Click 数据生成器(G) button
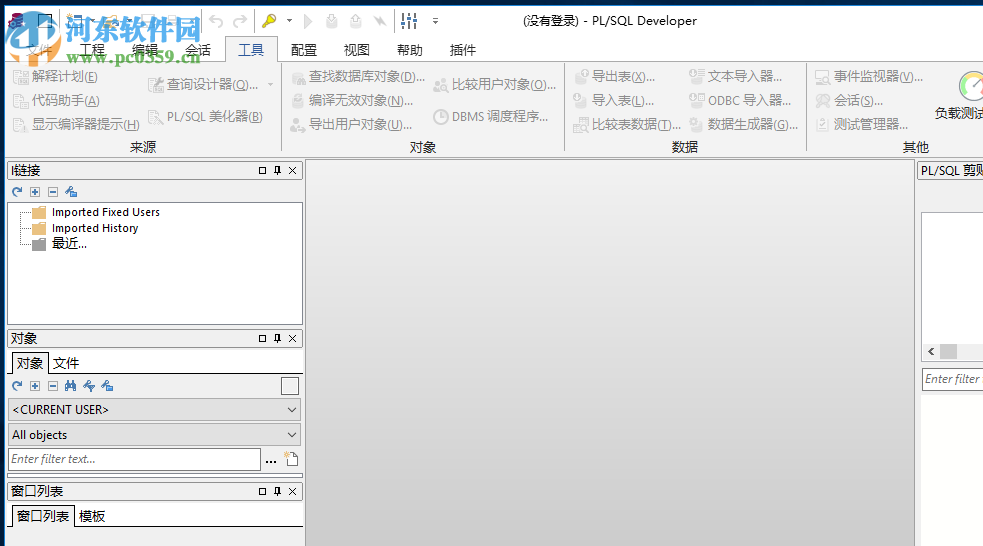Viewport: 983px width, 546px height. (x=743, y=124)
